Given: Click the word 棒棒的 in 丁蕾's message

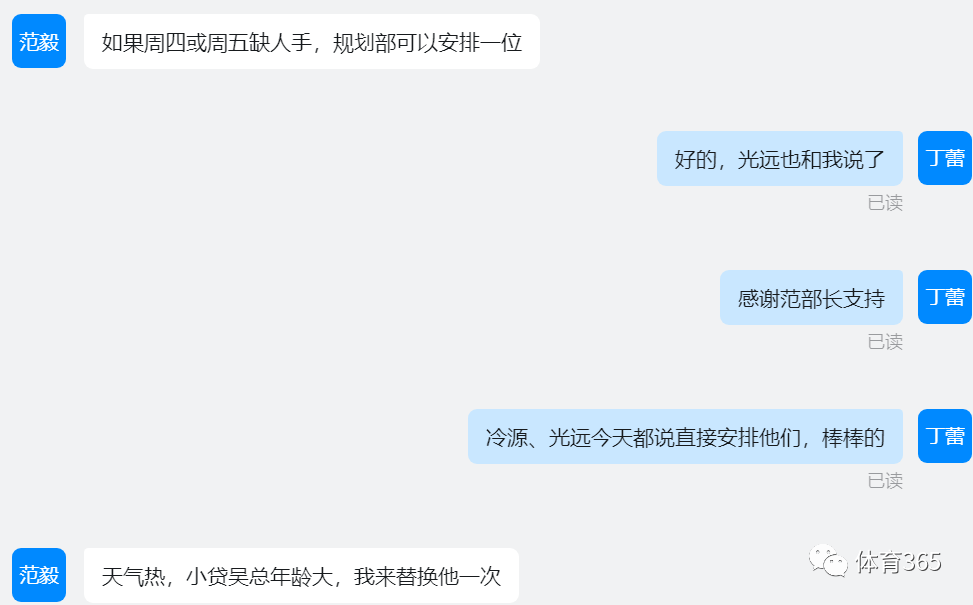Looking at the screenshot, I should point(853,437).
